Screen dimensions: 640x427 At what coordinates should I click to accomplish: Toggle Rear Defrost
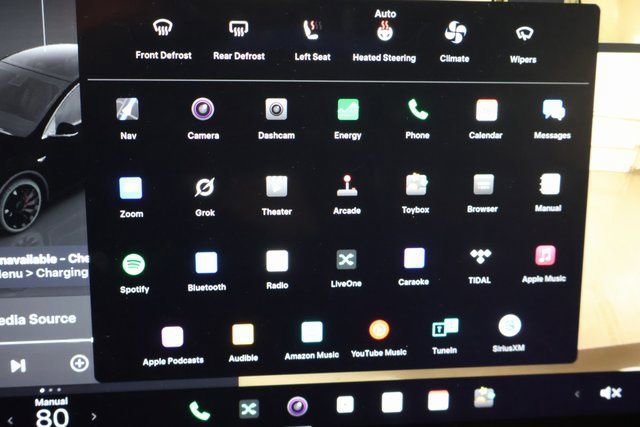pyautogui.click(x=238, y=30)
